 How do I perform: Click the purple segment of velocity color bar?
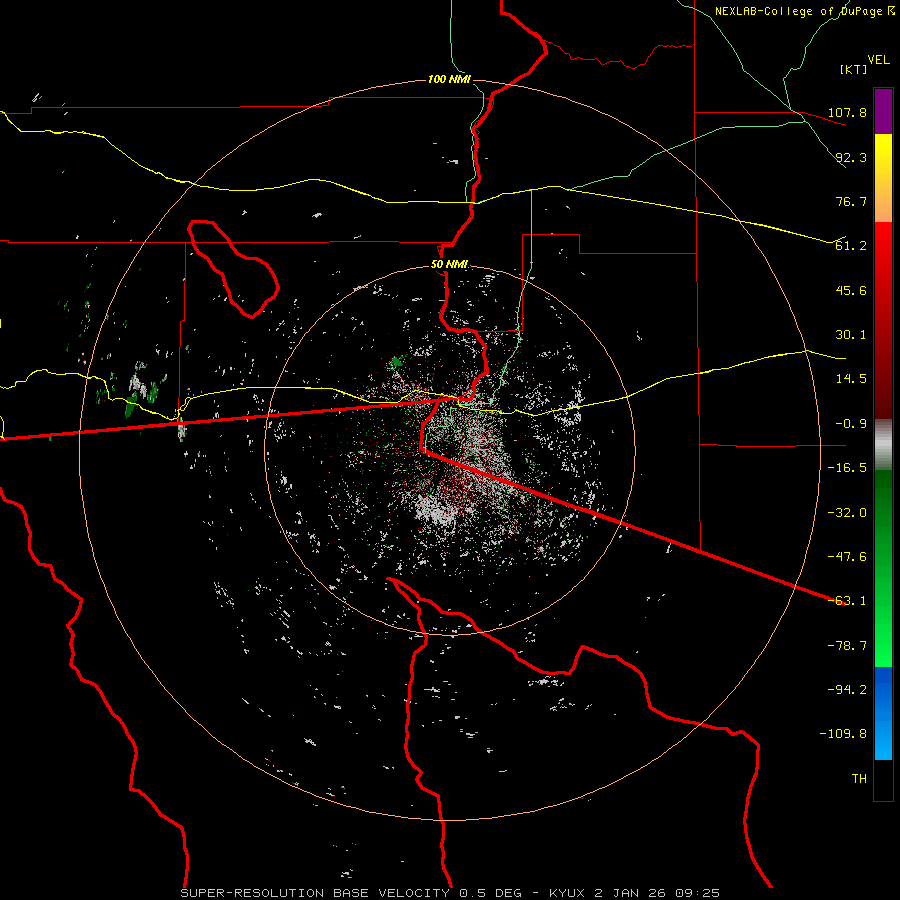[x=883, y=111]
